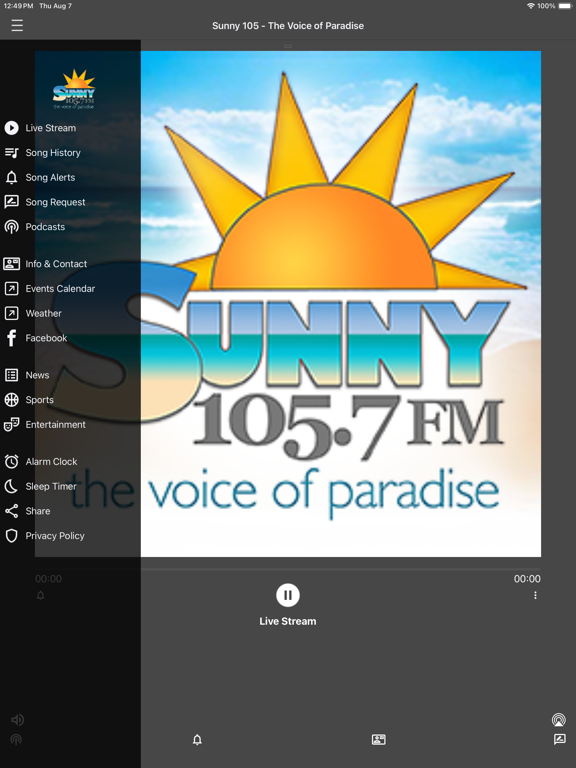
Task: Tap the Share option label
Action: click(38, 511)
